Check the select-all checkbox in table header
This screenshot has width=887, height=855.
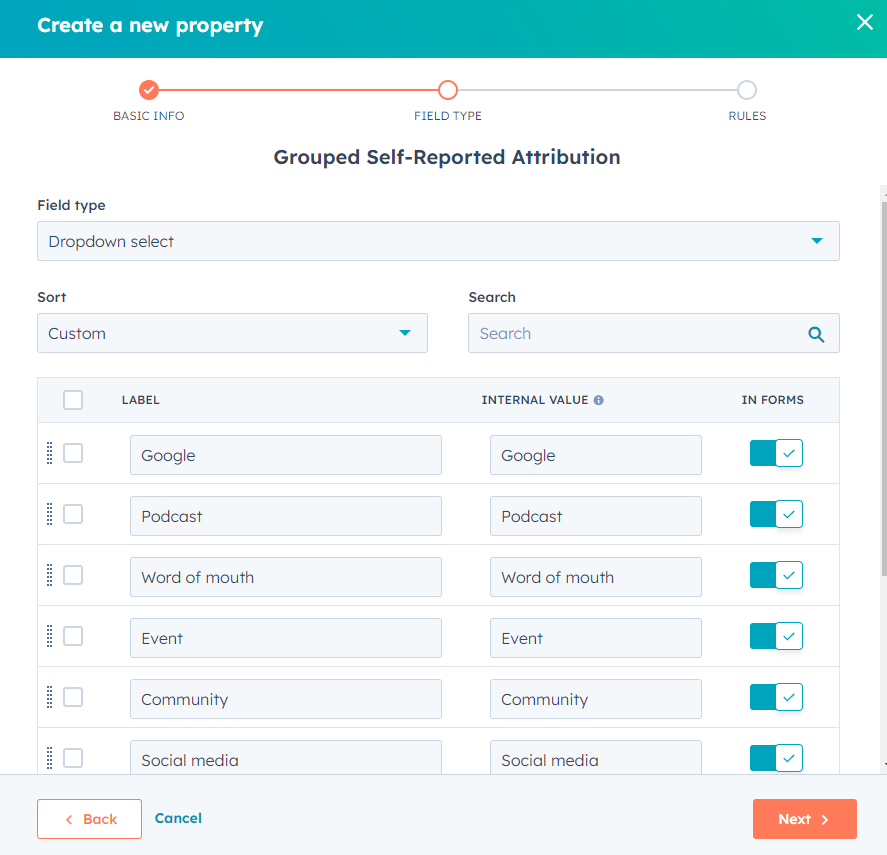tap(72, 399)
